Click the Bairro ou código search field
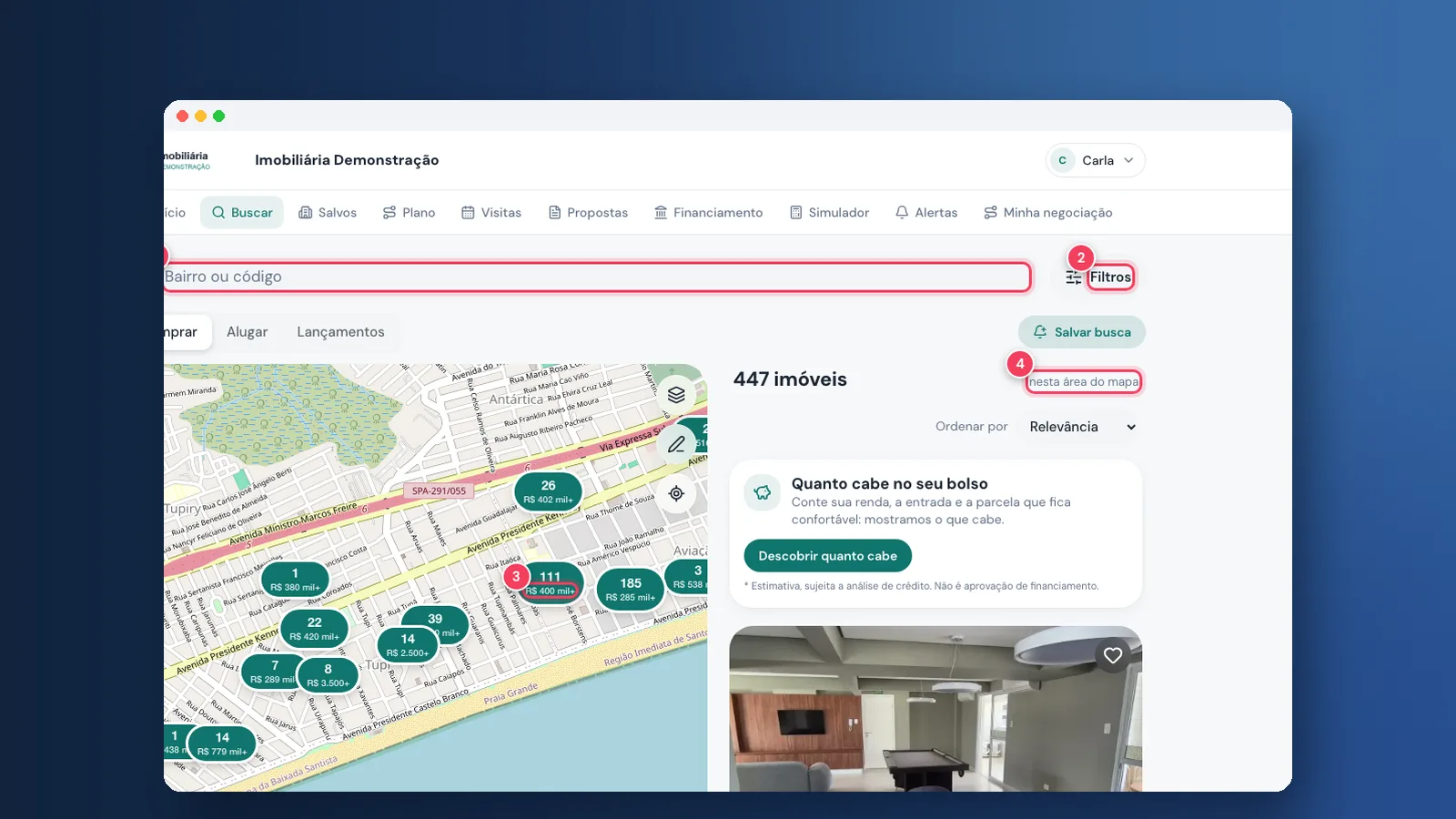Viewport: 1456px width, 819px height. point(597,277)
